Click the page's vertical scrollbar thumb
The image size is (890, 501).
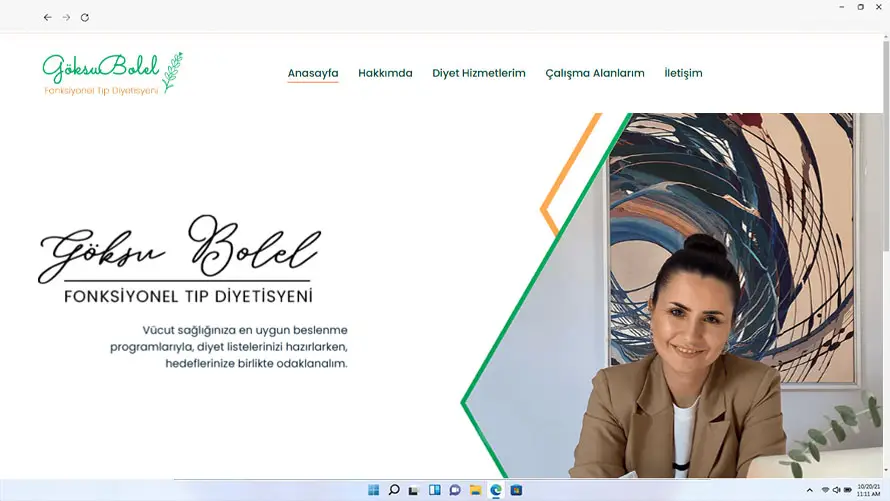[x=886, y=145]
